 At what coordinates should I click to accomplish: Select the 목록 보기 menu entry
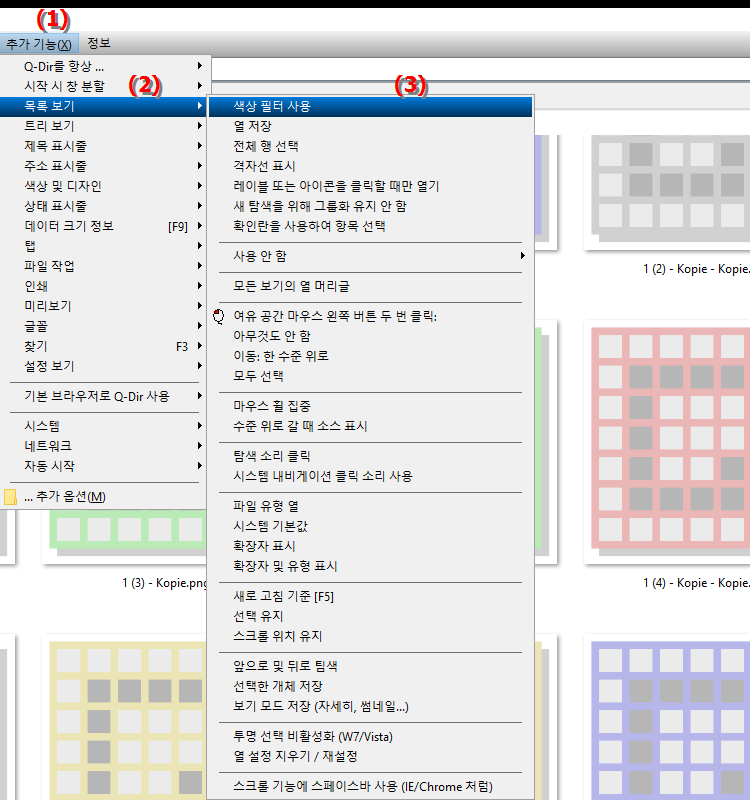click(105, 106)
